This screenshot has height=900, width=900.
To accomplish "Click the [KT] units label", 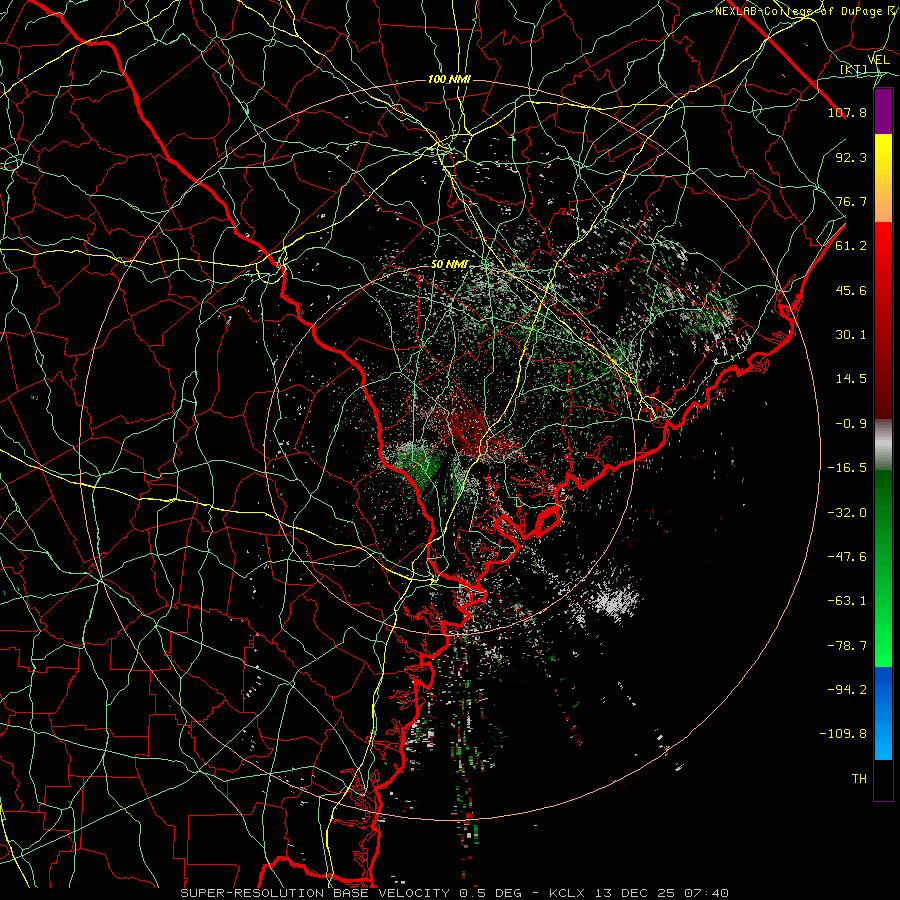I will coord(854,69).
